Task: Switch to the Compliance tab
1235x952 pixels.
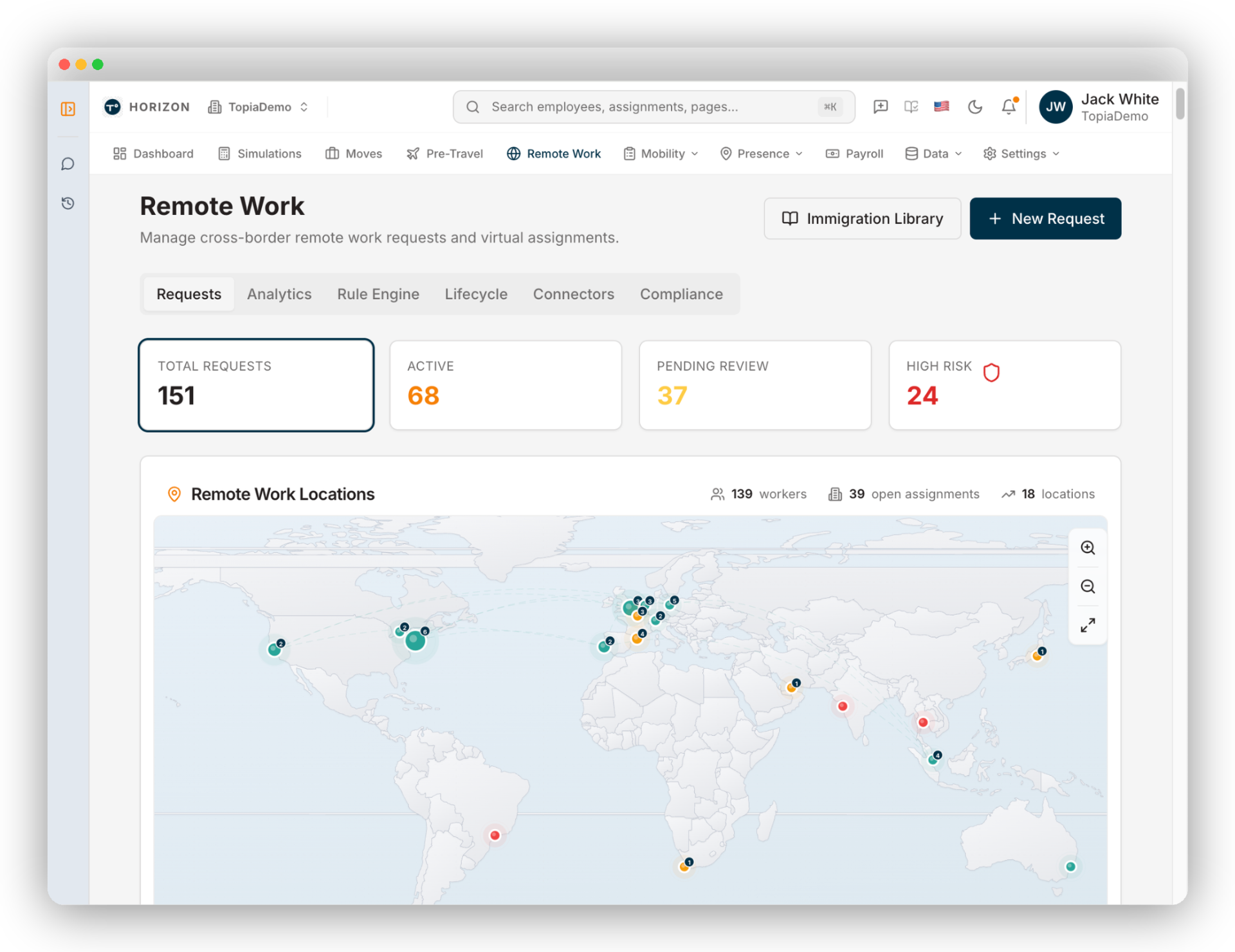Action: tap(681, 294)
